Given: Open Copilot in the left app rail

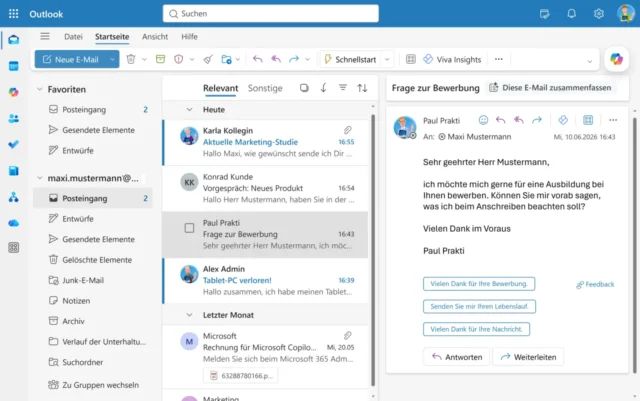Looking at the screenshot, I should click(13, 92).
